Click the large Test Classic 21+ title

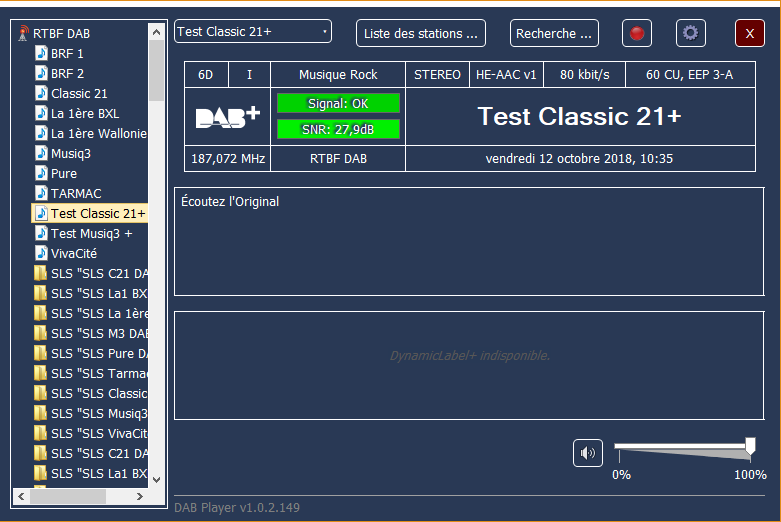(580, 117)
